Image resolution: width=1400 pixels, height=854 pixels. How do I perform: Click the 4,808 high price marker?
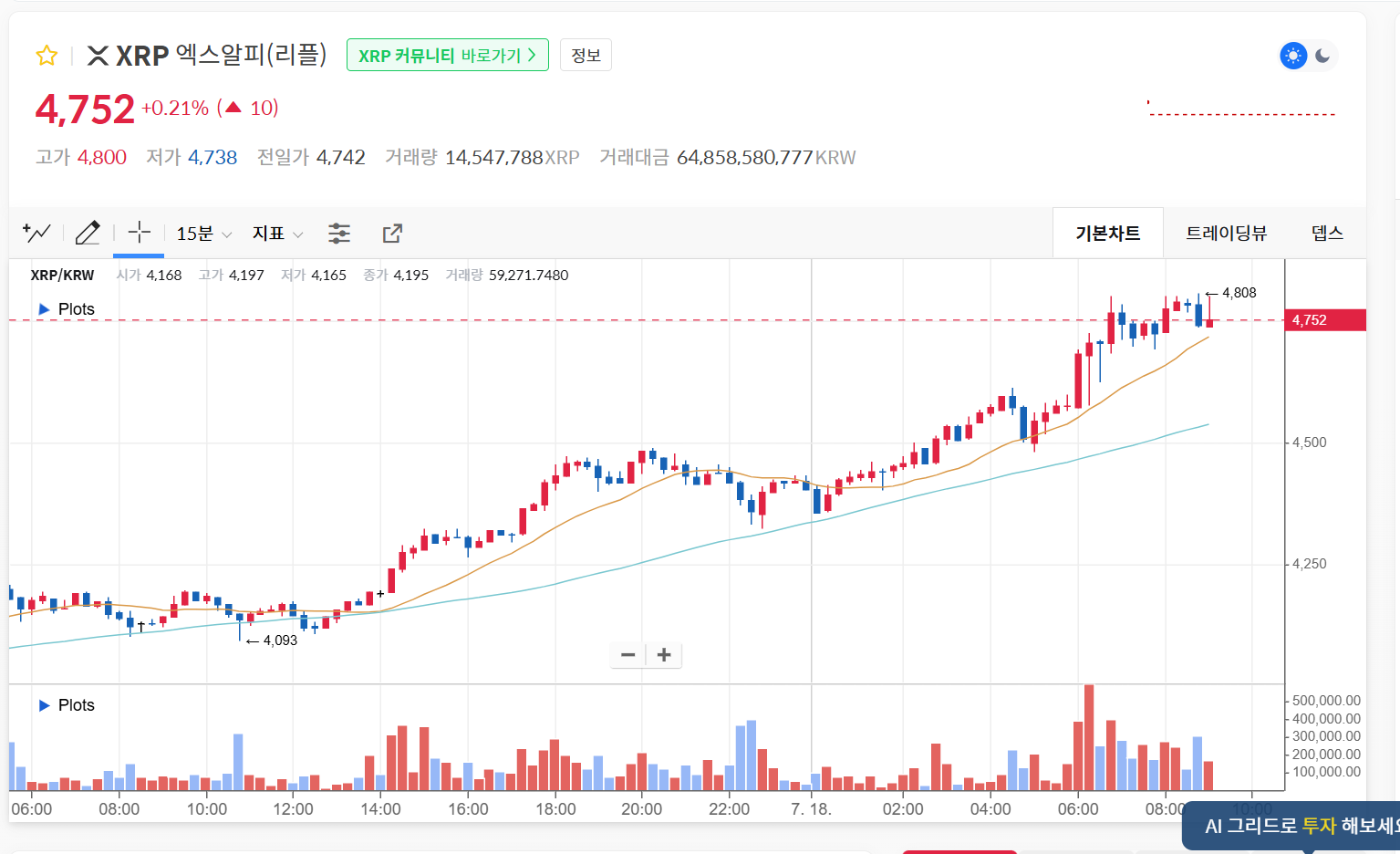[1231, 293]
